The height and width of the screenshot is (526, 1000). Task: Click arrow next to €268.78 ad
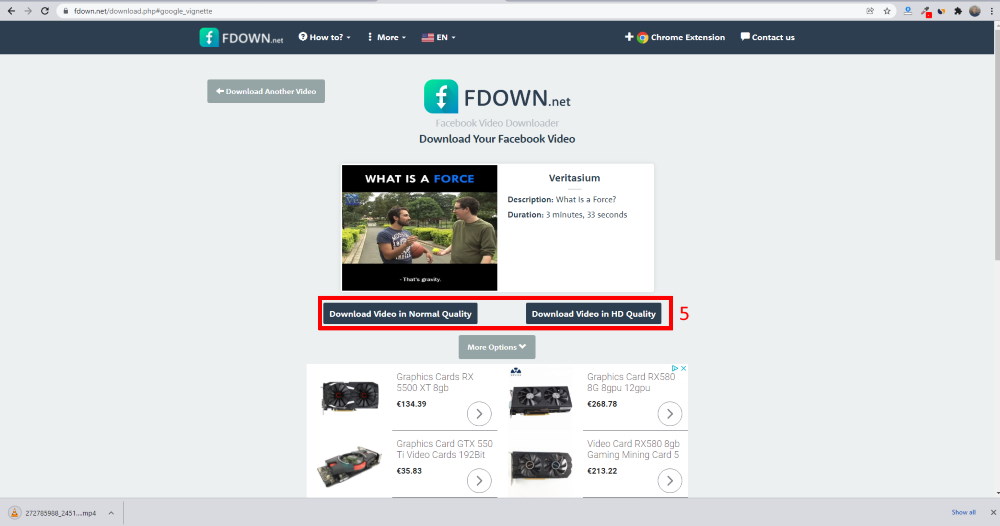[x=670, y=414]
